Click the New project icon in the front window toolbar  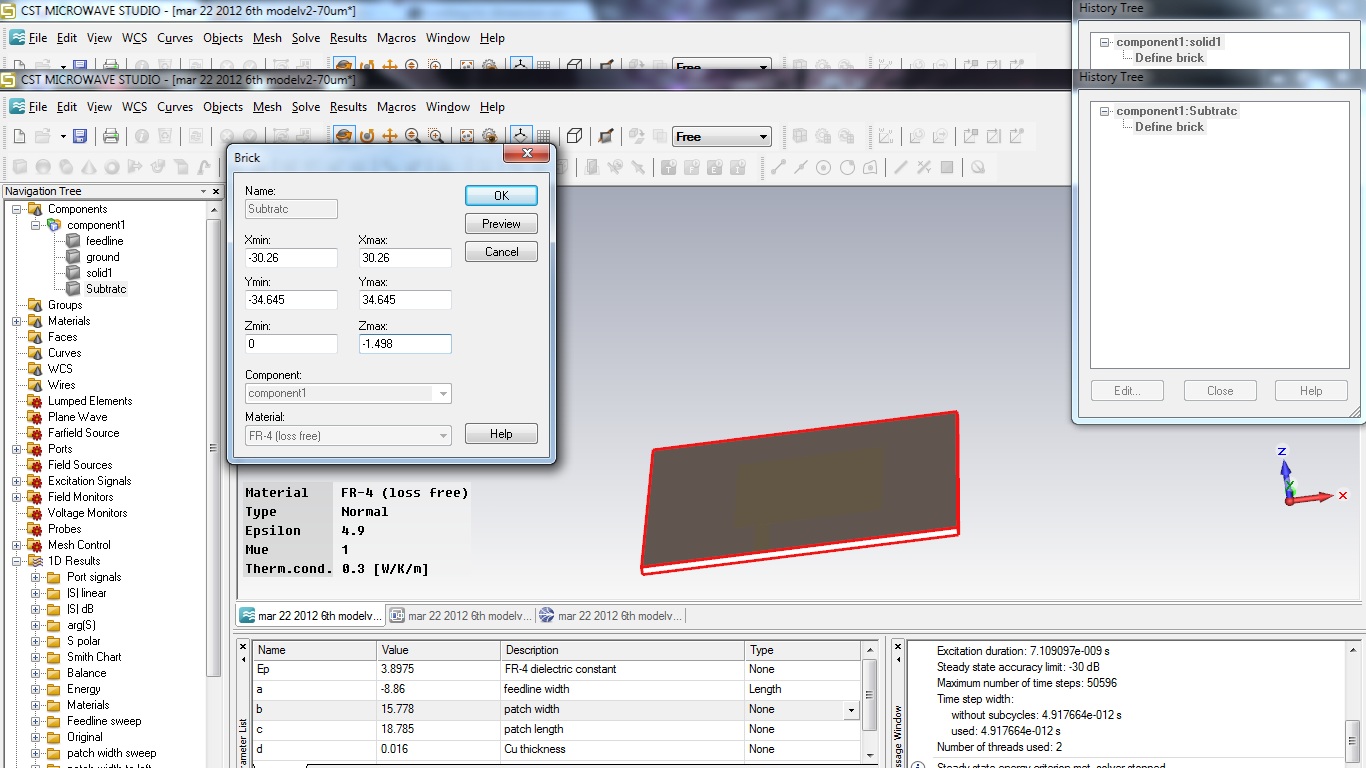19,136
